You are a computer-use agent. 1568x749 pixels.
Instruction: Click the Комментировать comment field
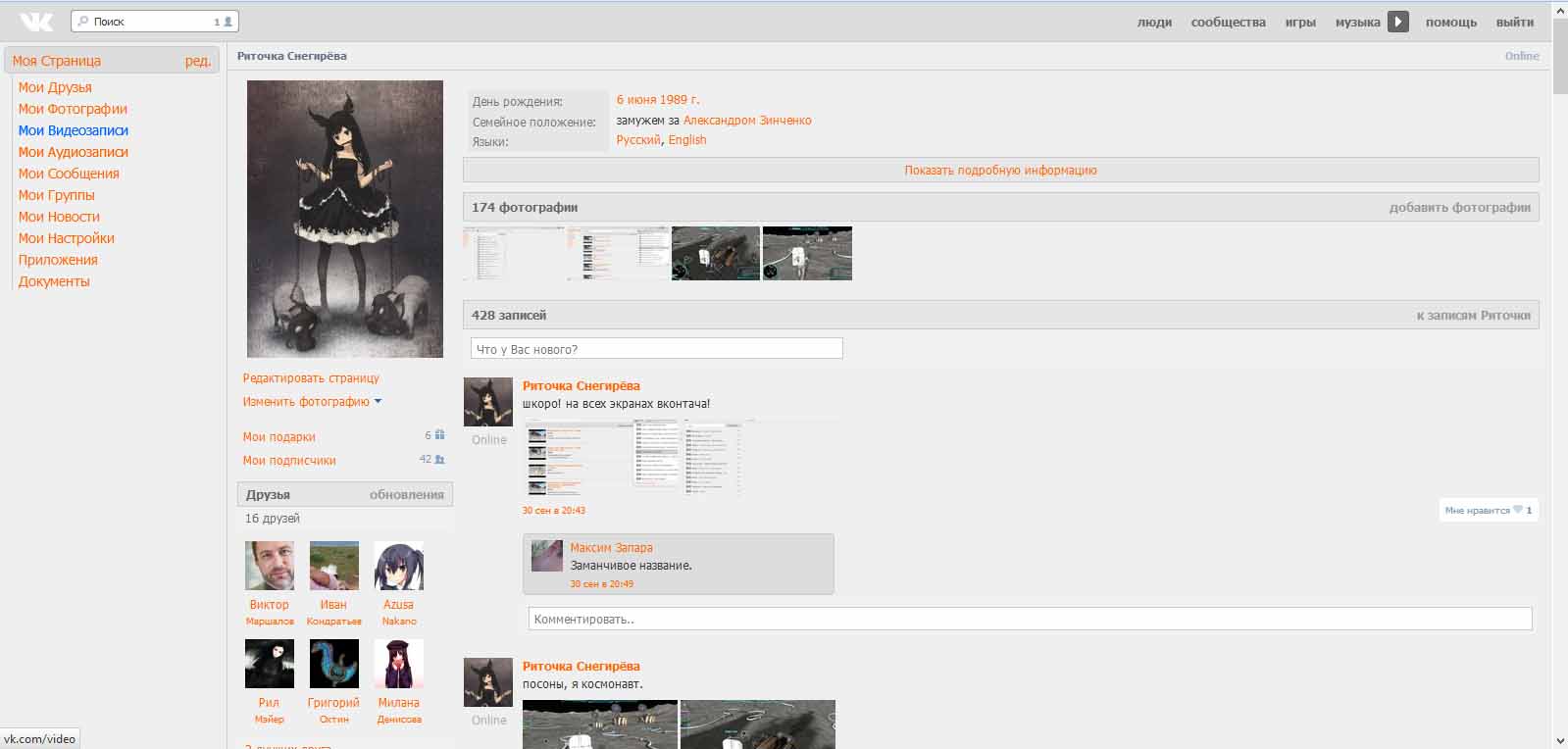coord(1031,619)
